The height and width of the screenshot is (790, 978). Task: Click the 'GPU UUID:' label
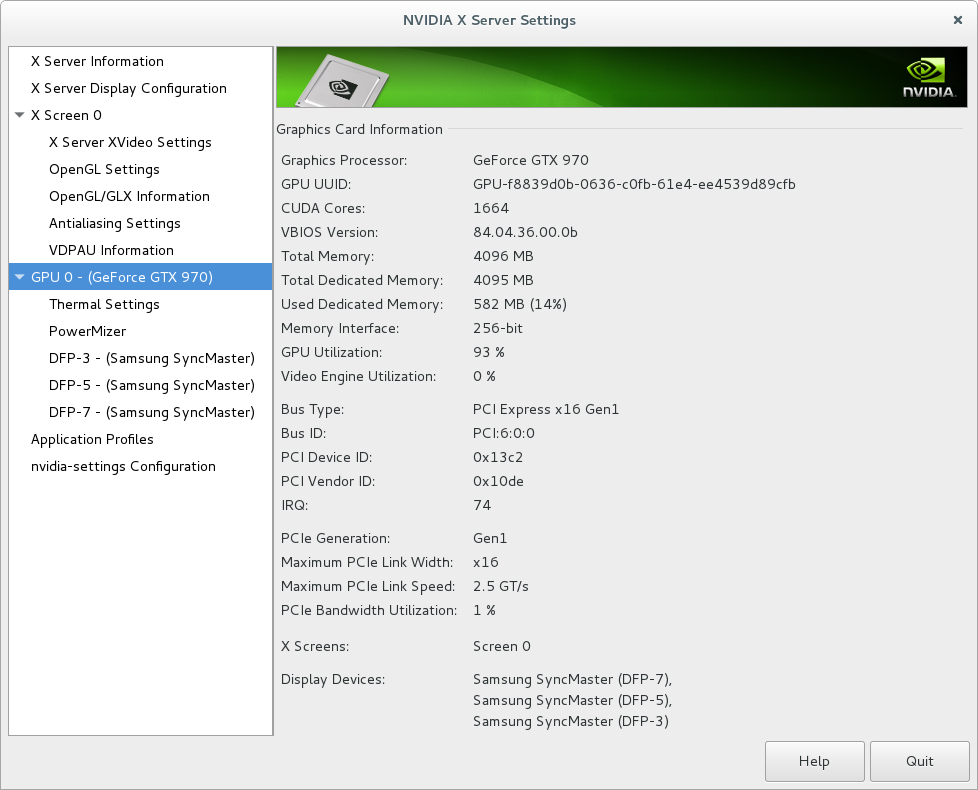316,185
